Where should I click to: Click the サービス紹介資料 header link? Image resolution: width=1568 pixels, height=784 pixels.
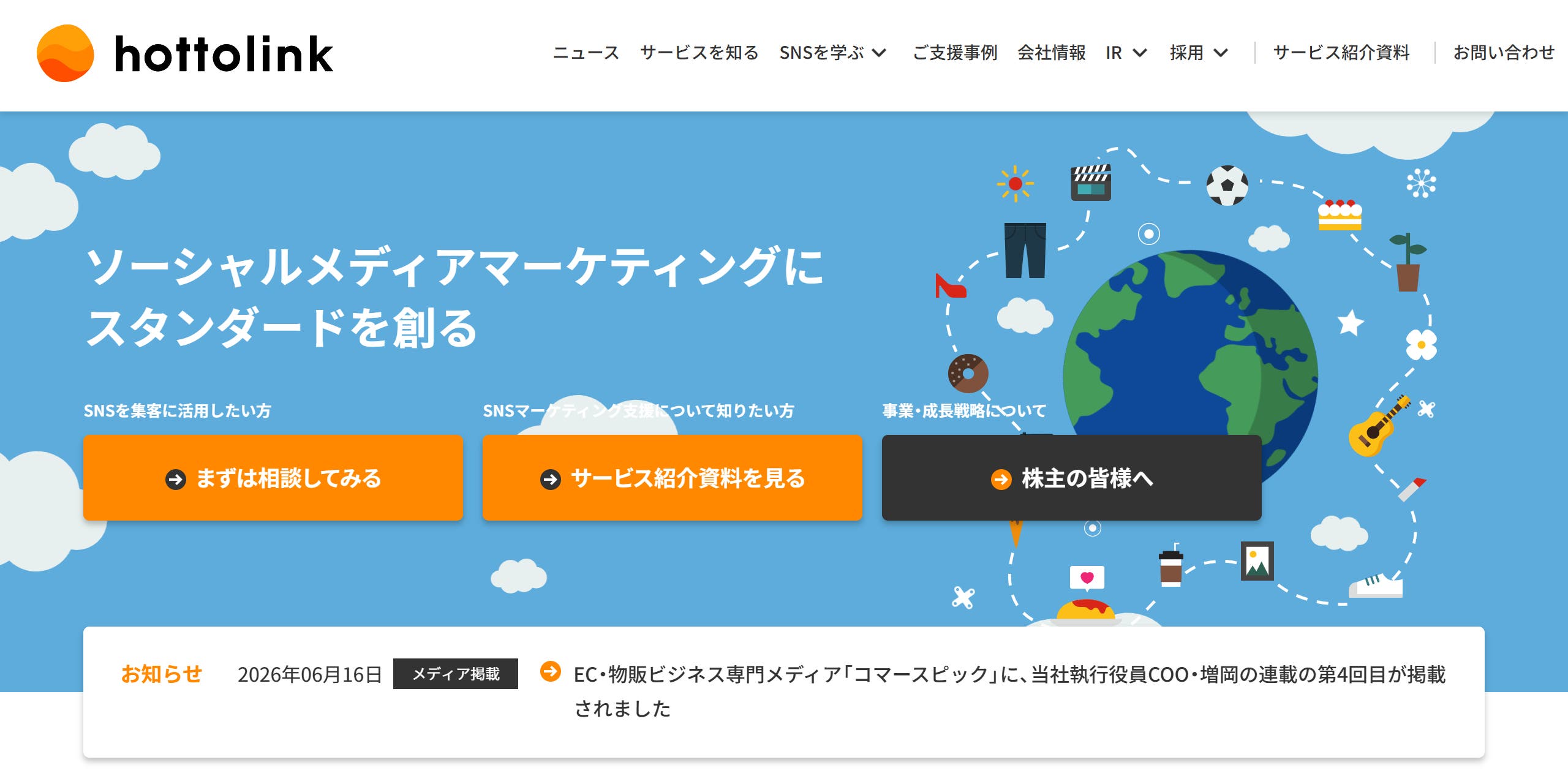(x=1341, y=53)
